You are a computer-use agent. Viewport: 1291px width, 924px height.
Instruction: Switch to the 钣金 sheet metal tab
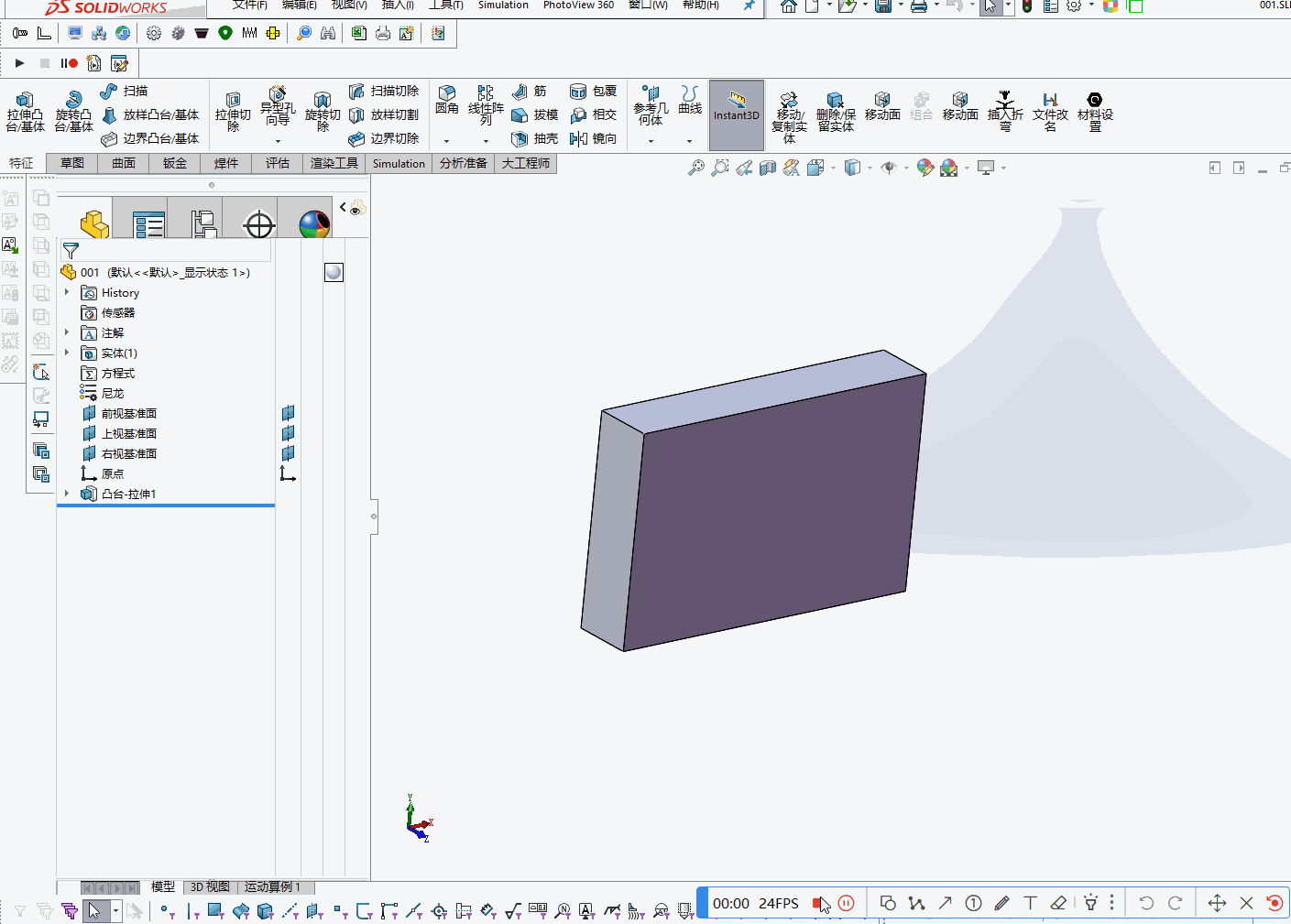(x=175, y=163)
